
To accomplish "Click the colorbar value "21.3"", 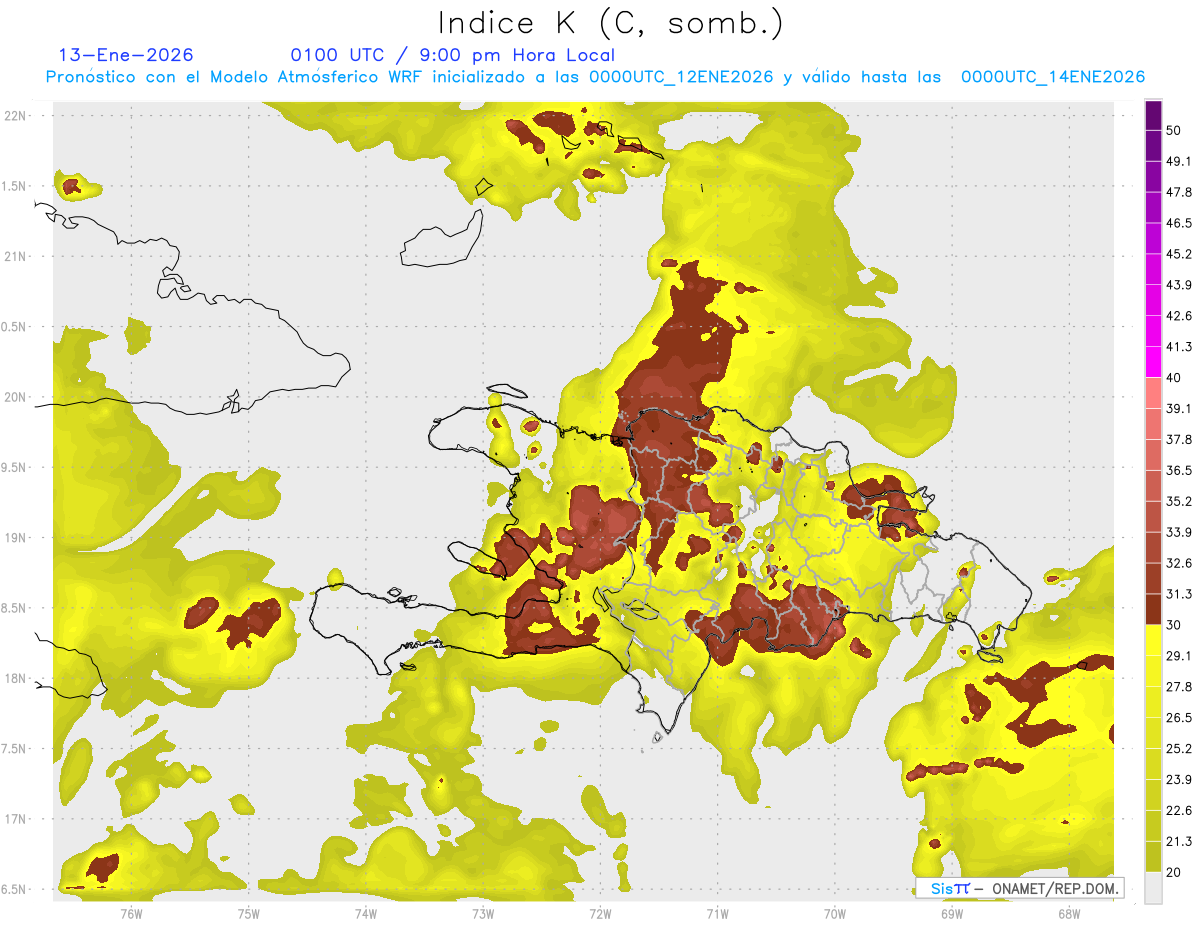I will pos(1179,841).
